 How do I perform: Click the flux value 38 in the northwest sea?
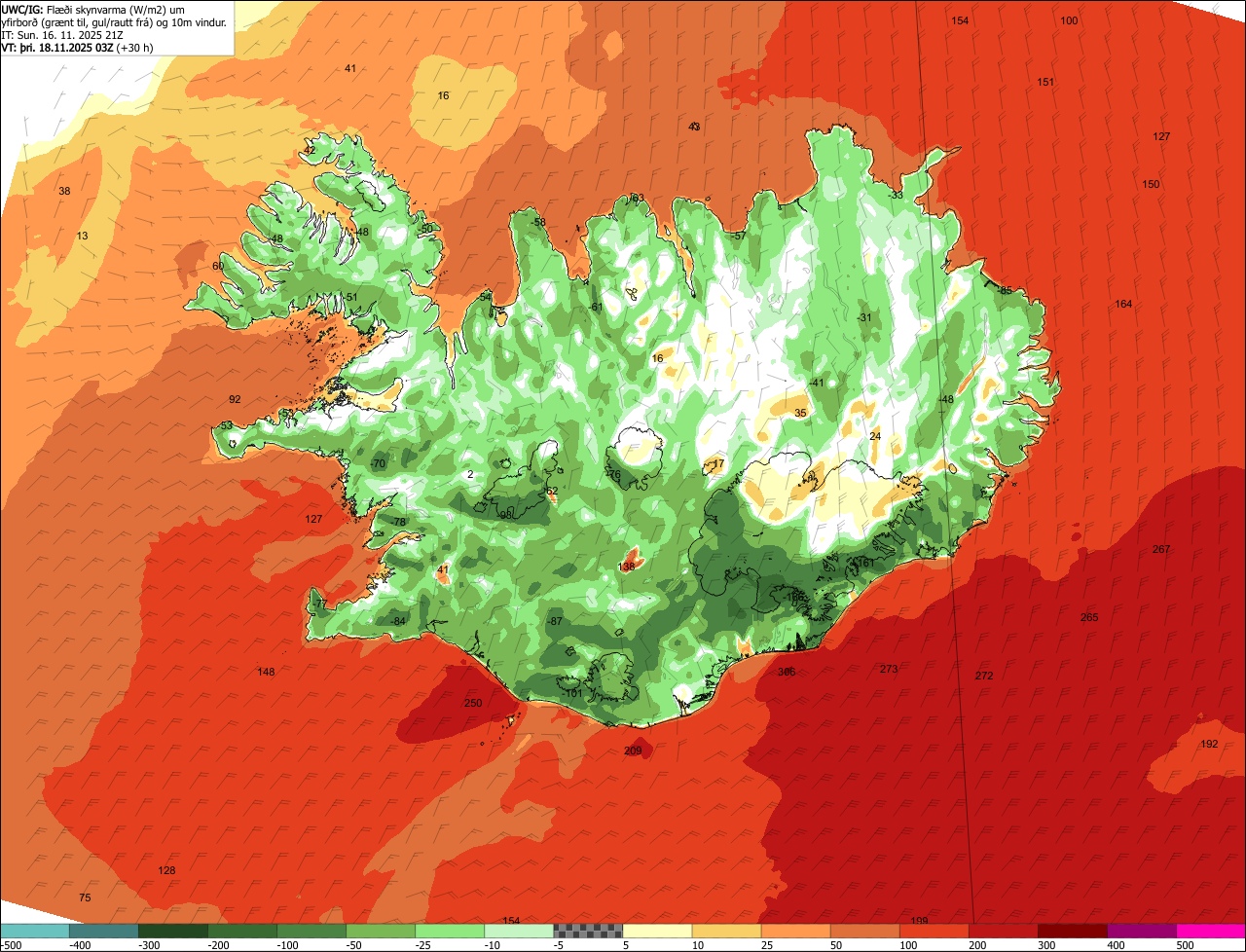[64, 191]
